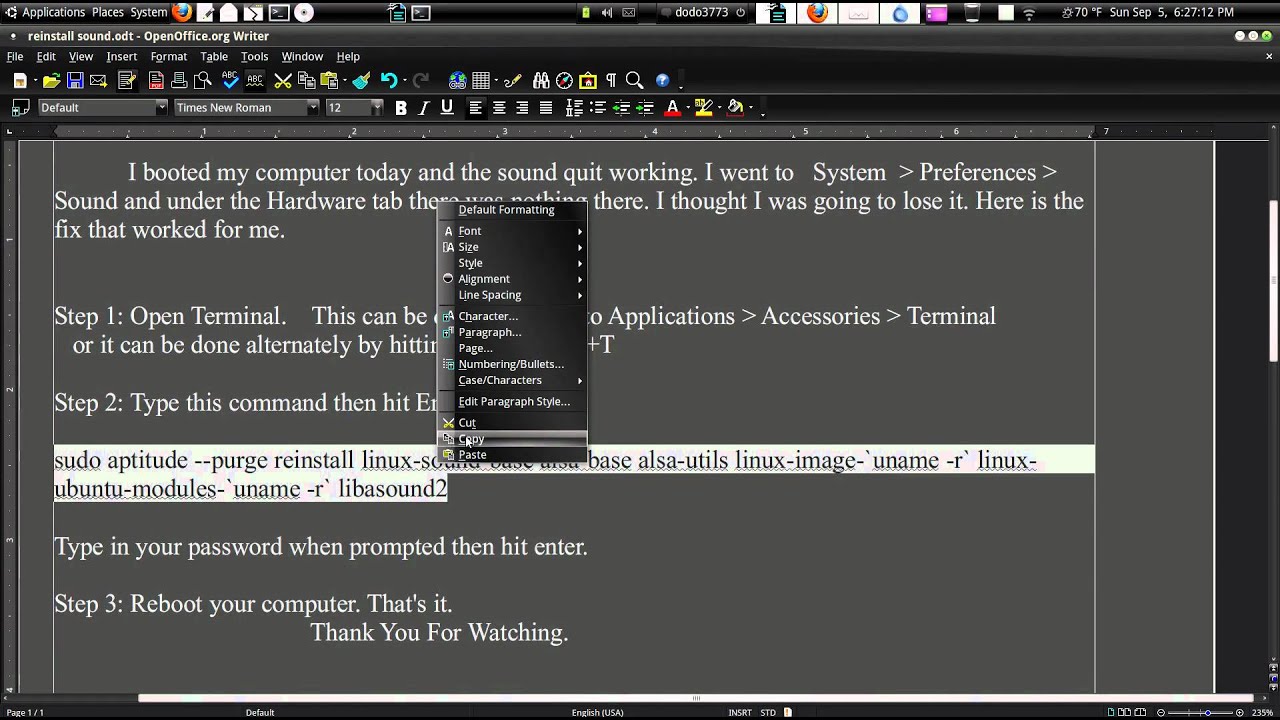Screen dimensions: 1280x720
Task: Open Character... dialog from context menu
Action: (x=513, y=316)
